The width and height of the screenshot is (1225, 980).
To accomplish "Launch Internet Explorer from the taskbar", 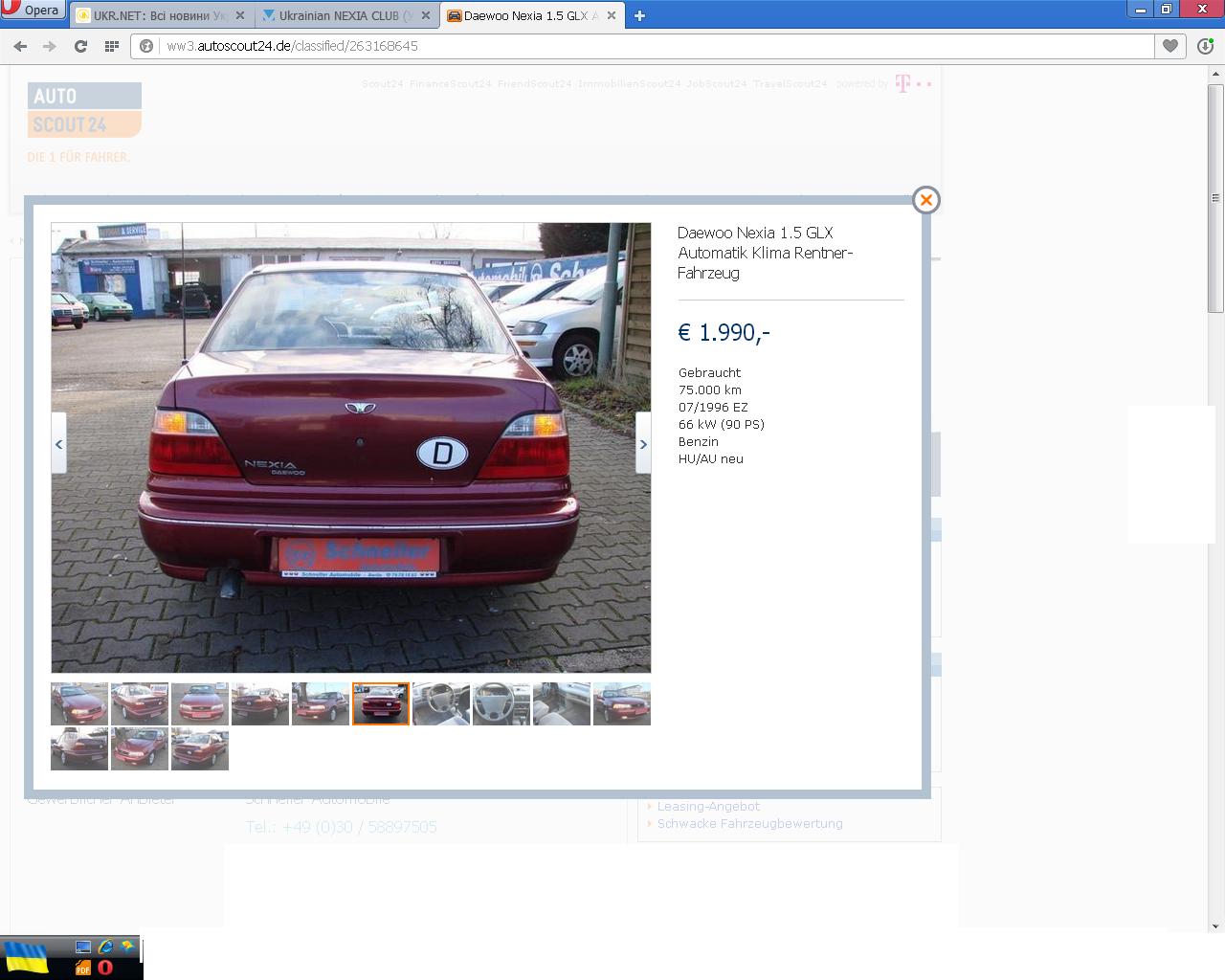I will [105, 947].
